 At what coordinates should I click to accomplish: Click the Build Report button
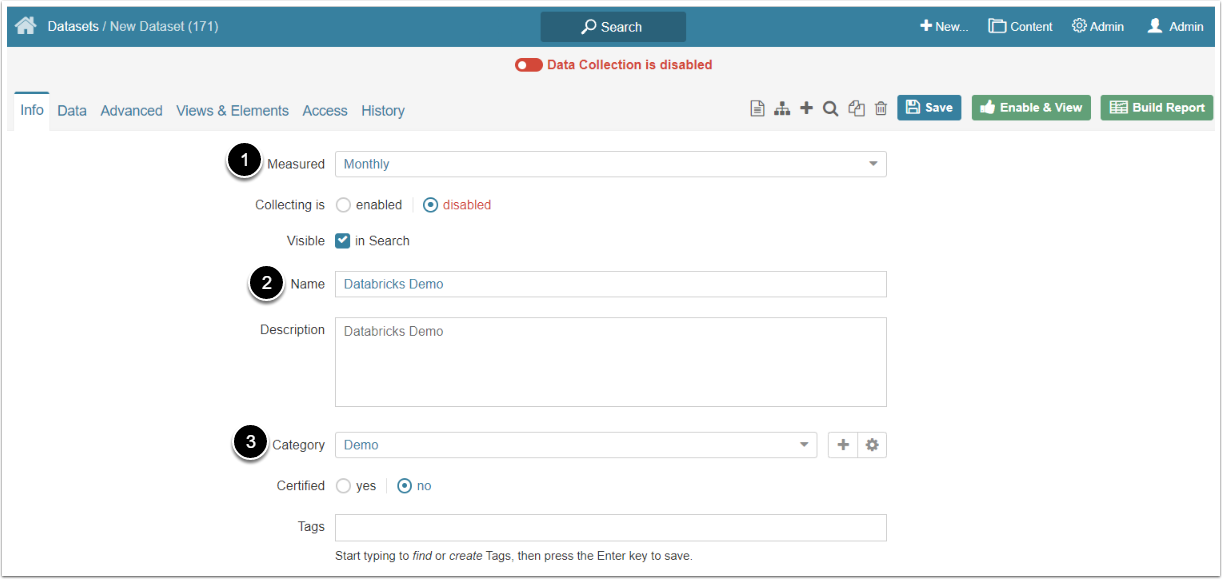coord(1157,108)
